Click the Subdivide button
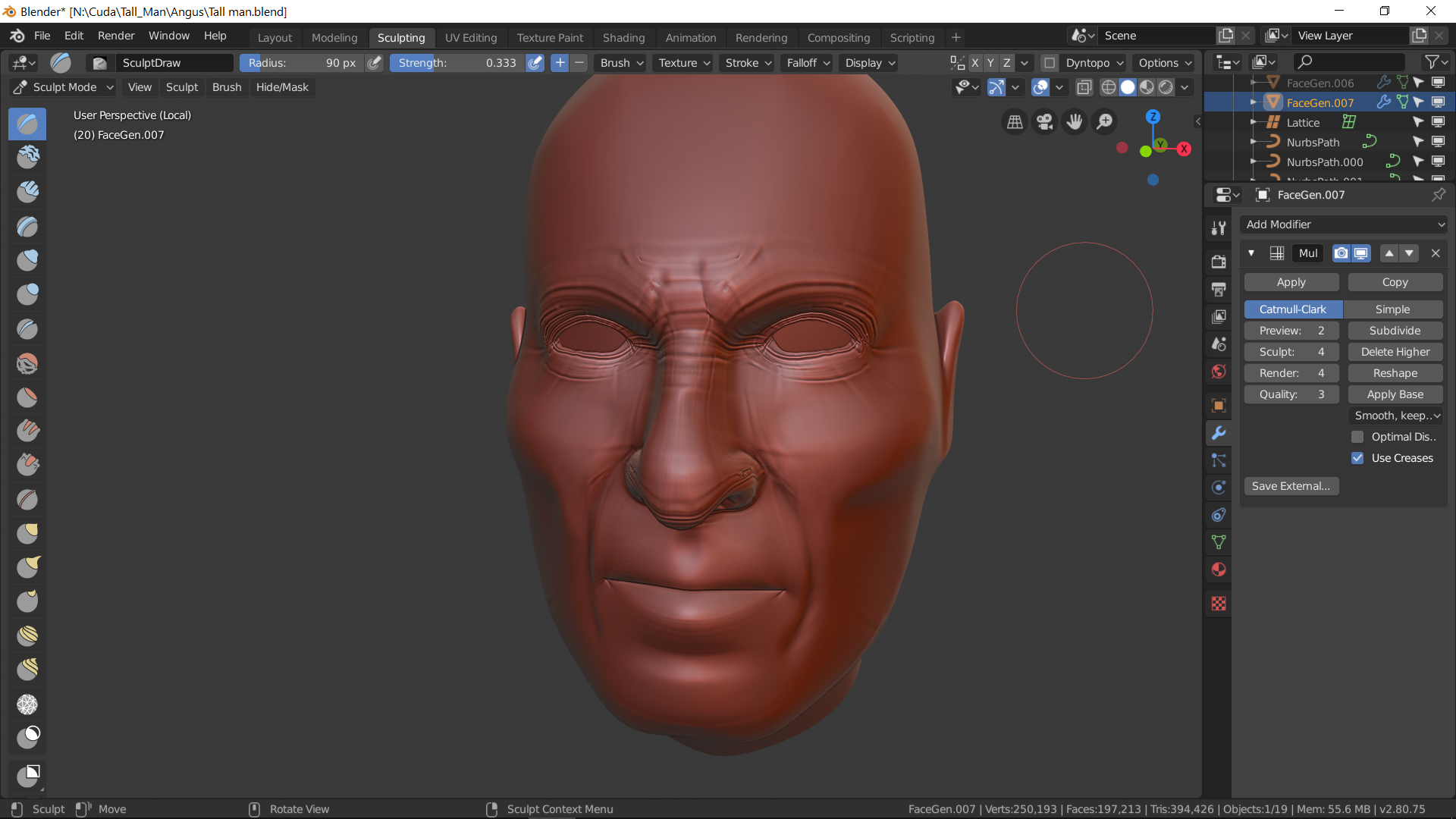Image resolution: width=1456 pixels, height=819 pixels. click(x=1395, y=330)
